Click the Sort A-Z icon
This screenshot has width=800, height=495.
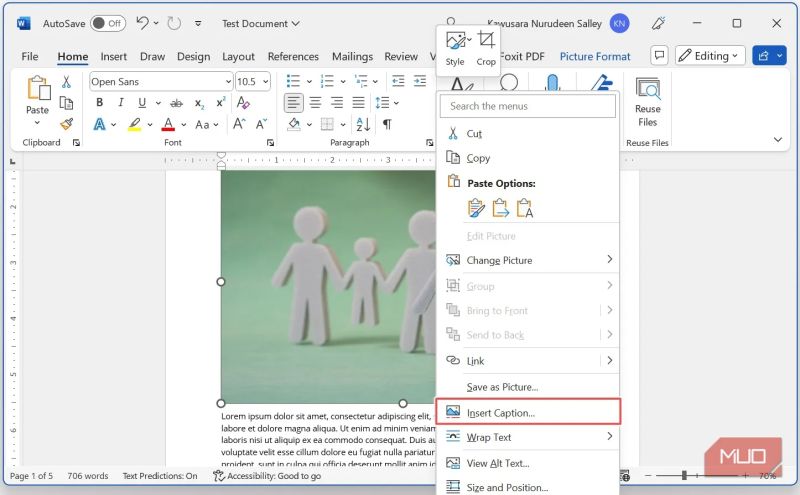(363, 124)
